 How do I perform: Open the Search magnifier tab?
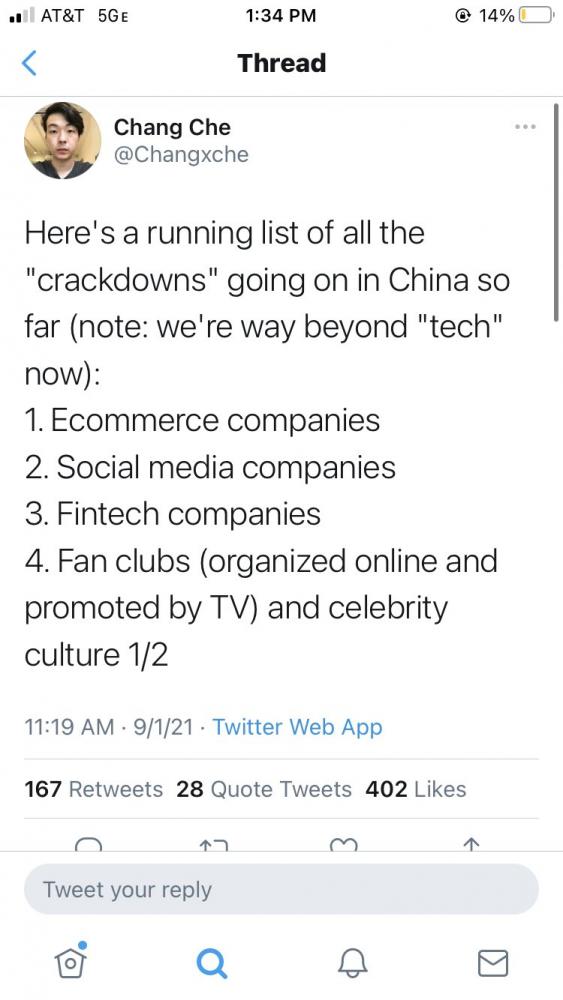point(211,963)
